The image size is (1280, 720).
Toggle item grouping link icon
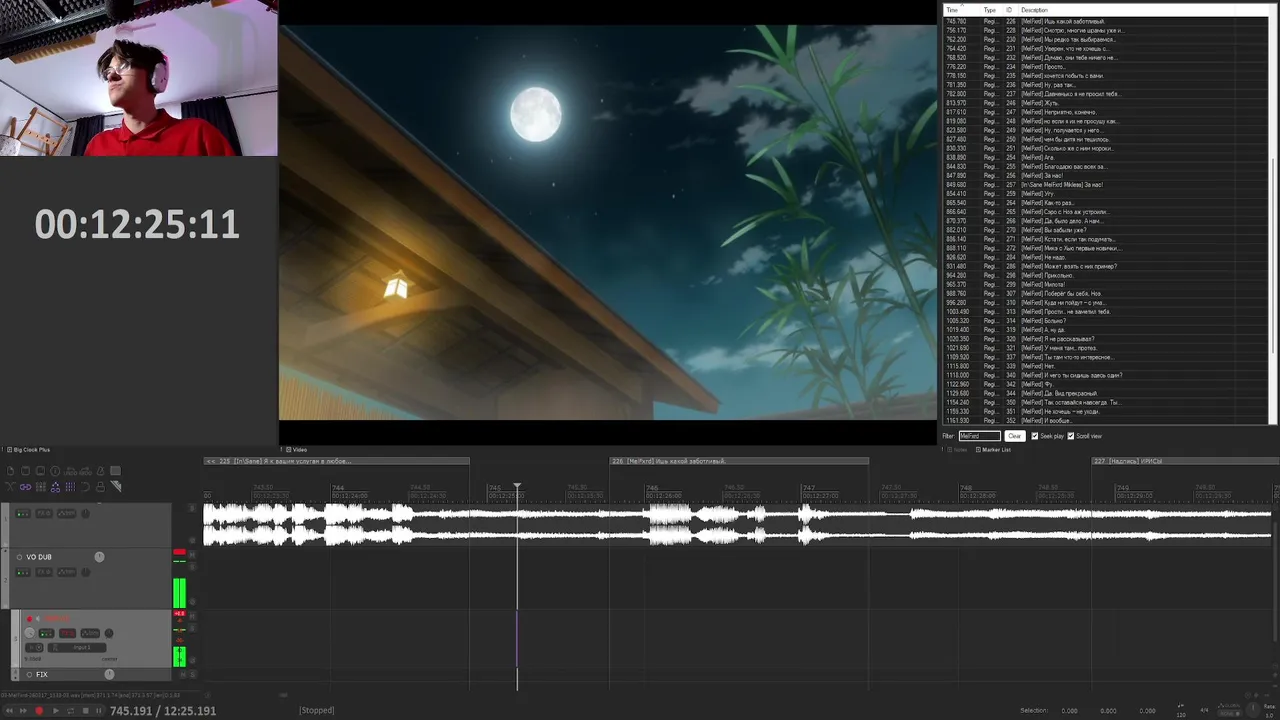pos(26,487)
